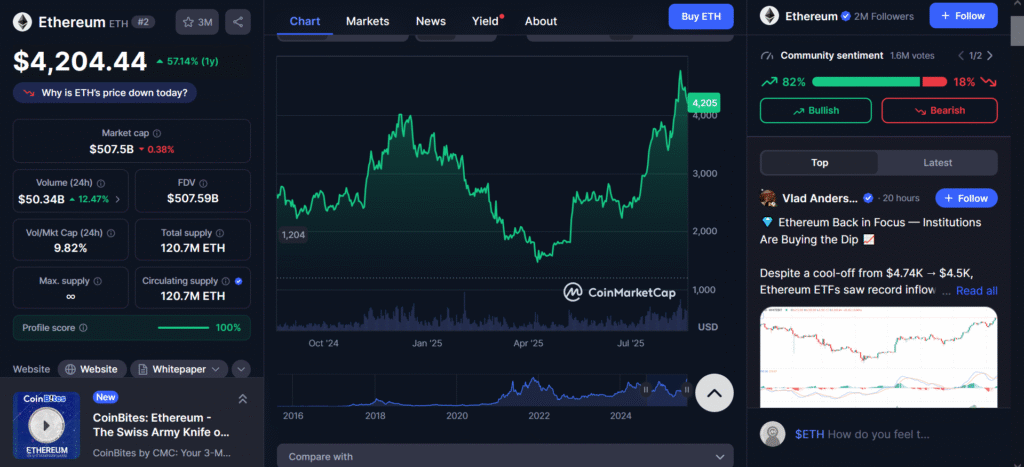Click the green-red community sentiment bar
This screenshot has height=467, width=1024.
coord(879,82)
